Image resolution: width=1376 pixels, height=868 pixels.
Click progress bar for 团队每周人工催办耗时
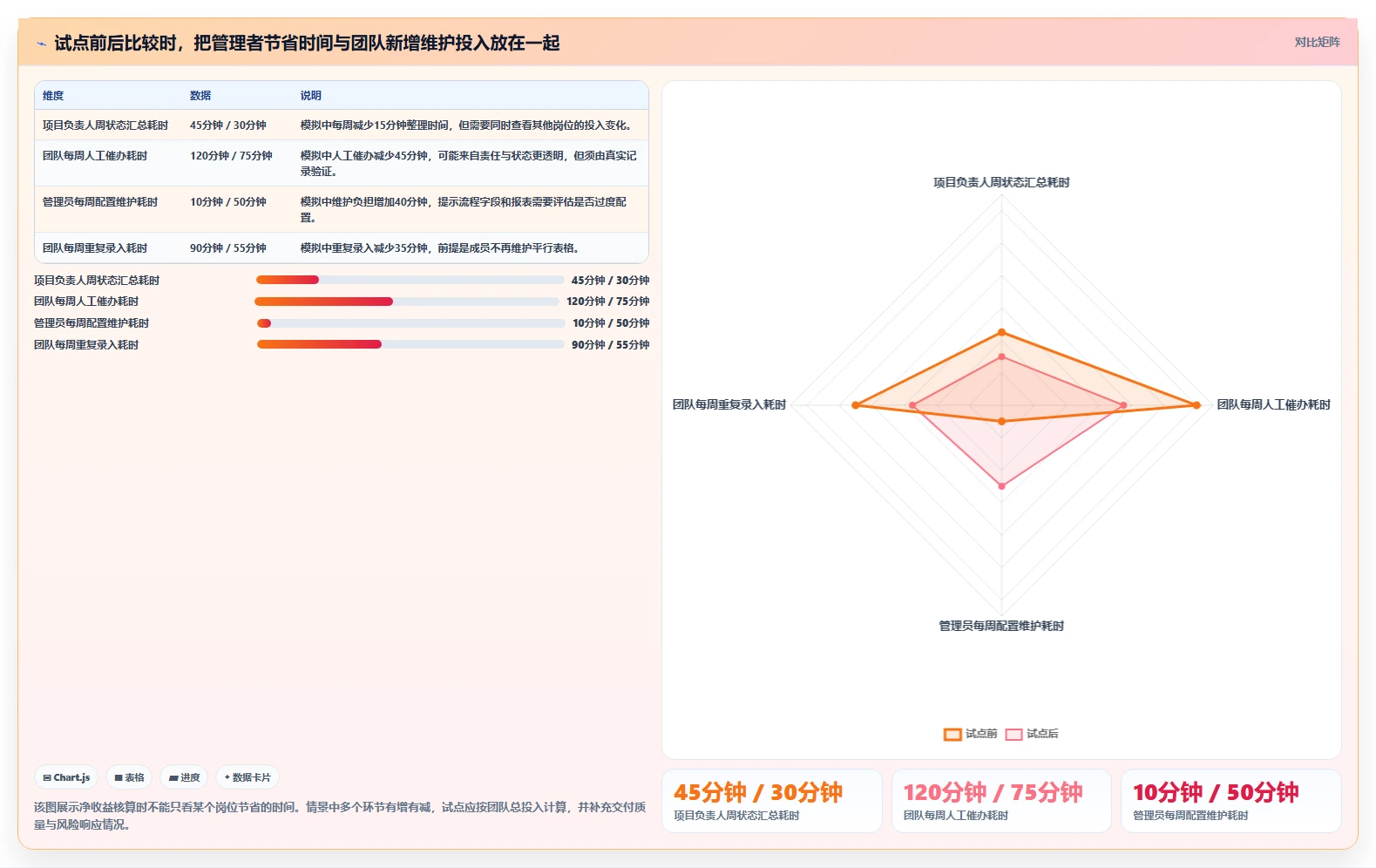click(x=407, y=302)
